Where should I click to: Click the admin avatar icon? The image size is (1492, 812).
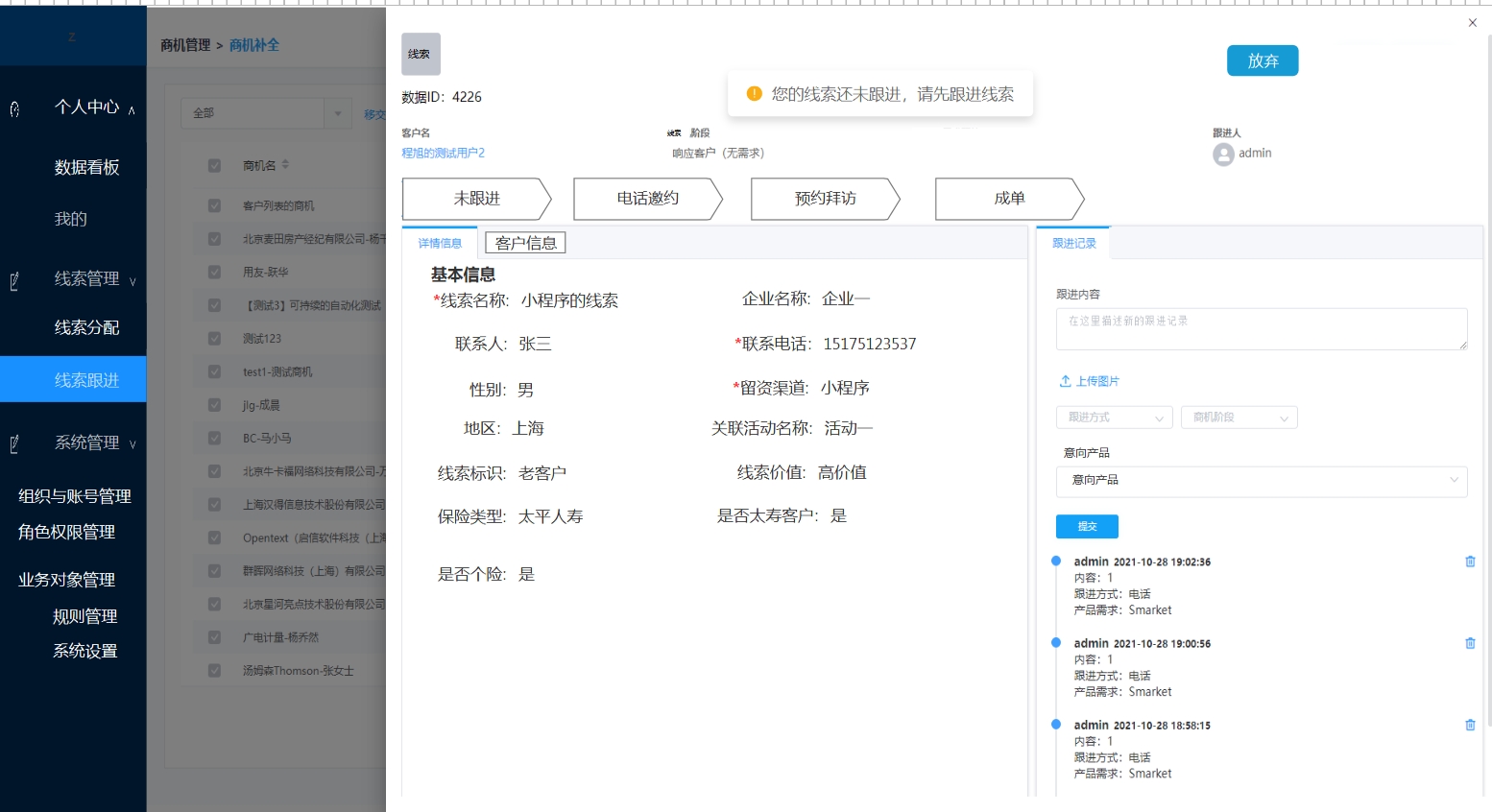(x=1223, y=154)
